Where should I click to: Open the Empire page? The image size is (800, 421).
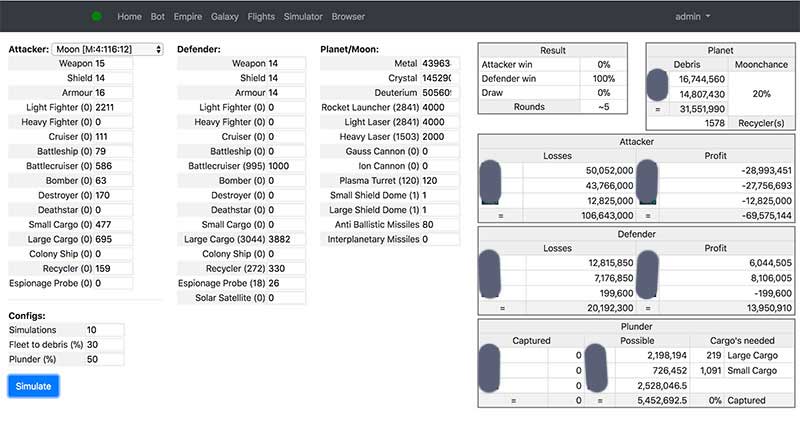click(x=187, y=17)
